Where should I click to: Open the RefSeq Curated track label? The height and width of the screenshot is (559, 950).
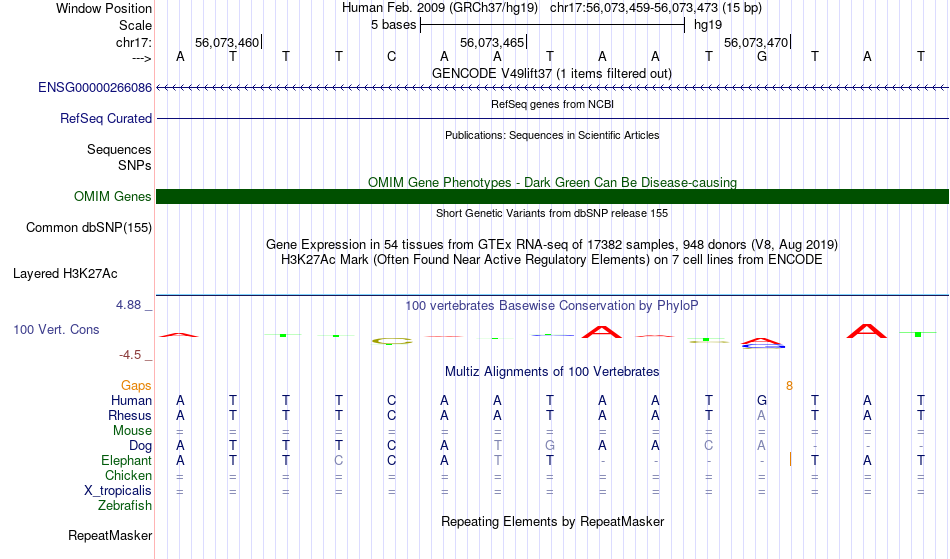click(x=105, y=119)
